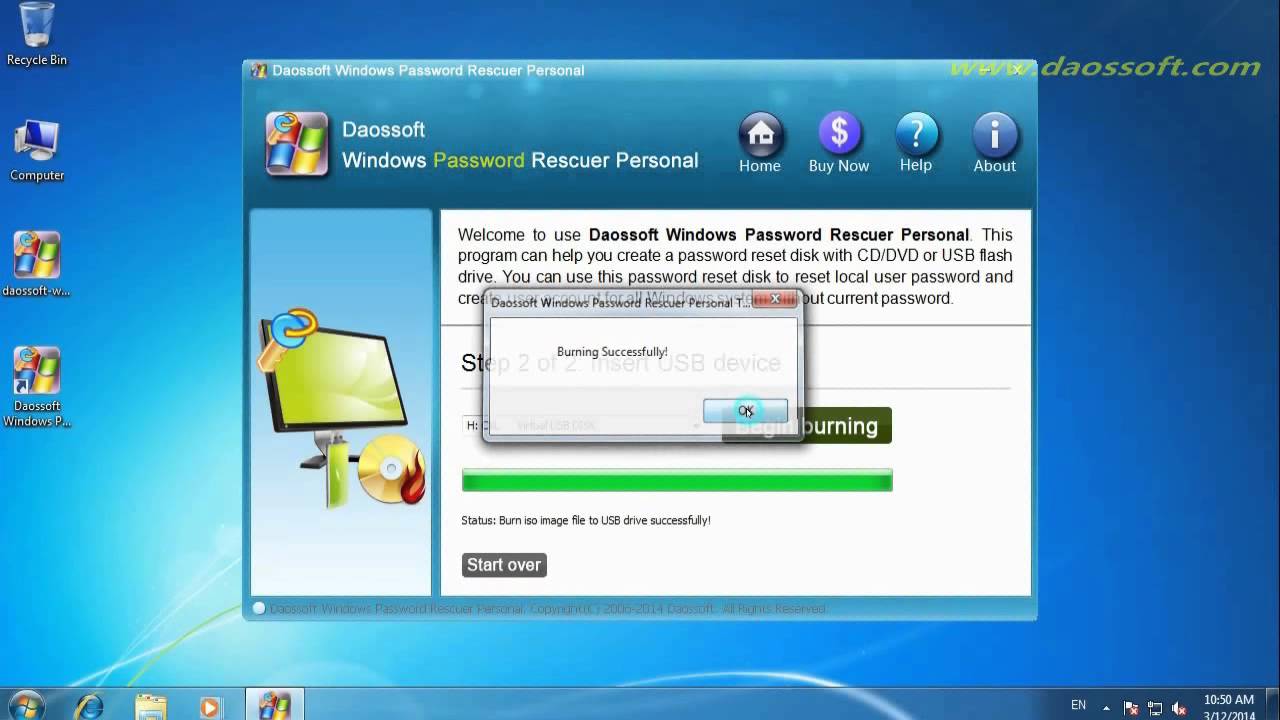Select the daossoft-w... installer desktop icon
The image size is (1280, 720).
(37, 265)
